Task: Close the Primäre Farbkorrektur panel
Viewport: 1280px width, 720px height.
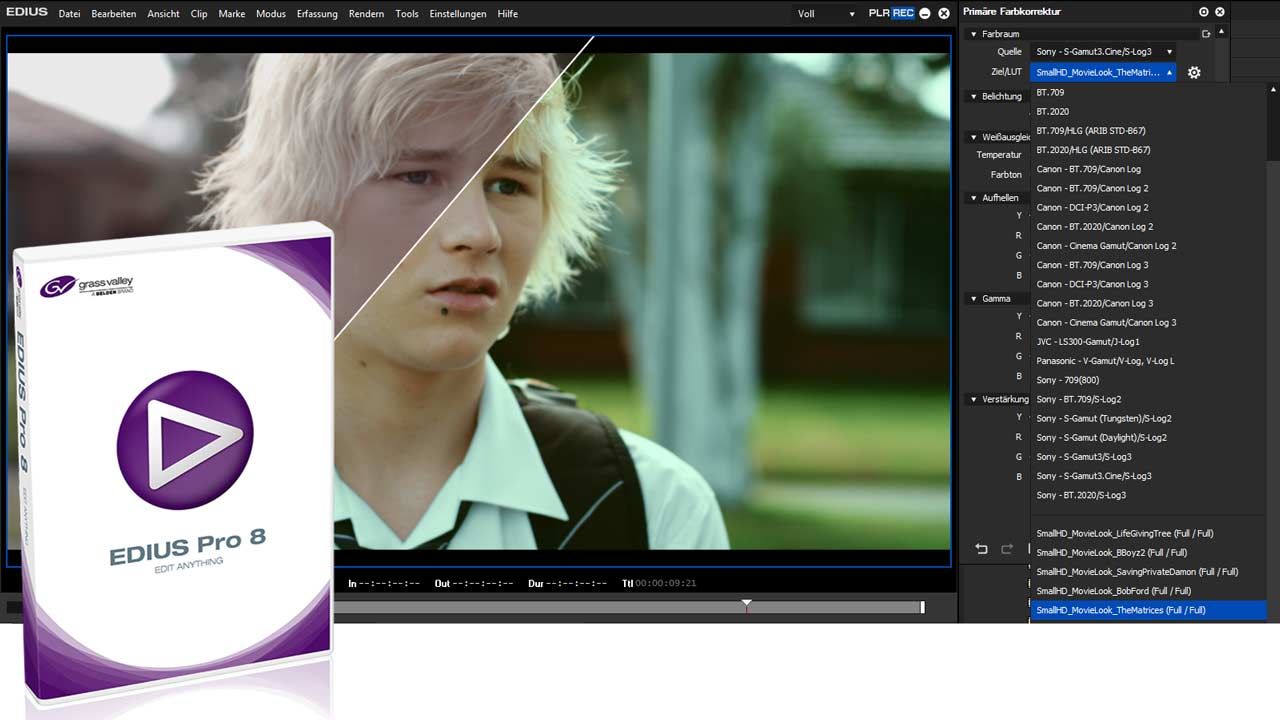Action: 1220,12
